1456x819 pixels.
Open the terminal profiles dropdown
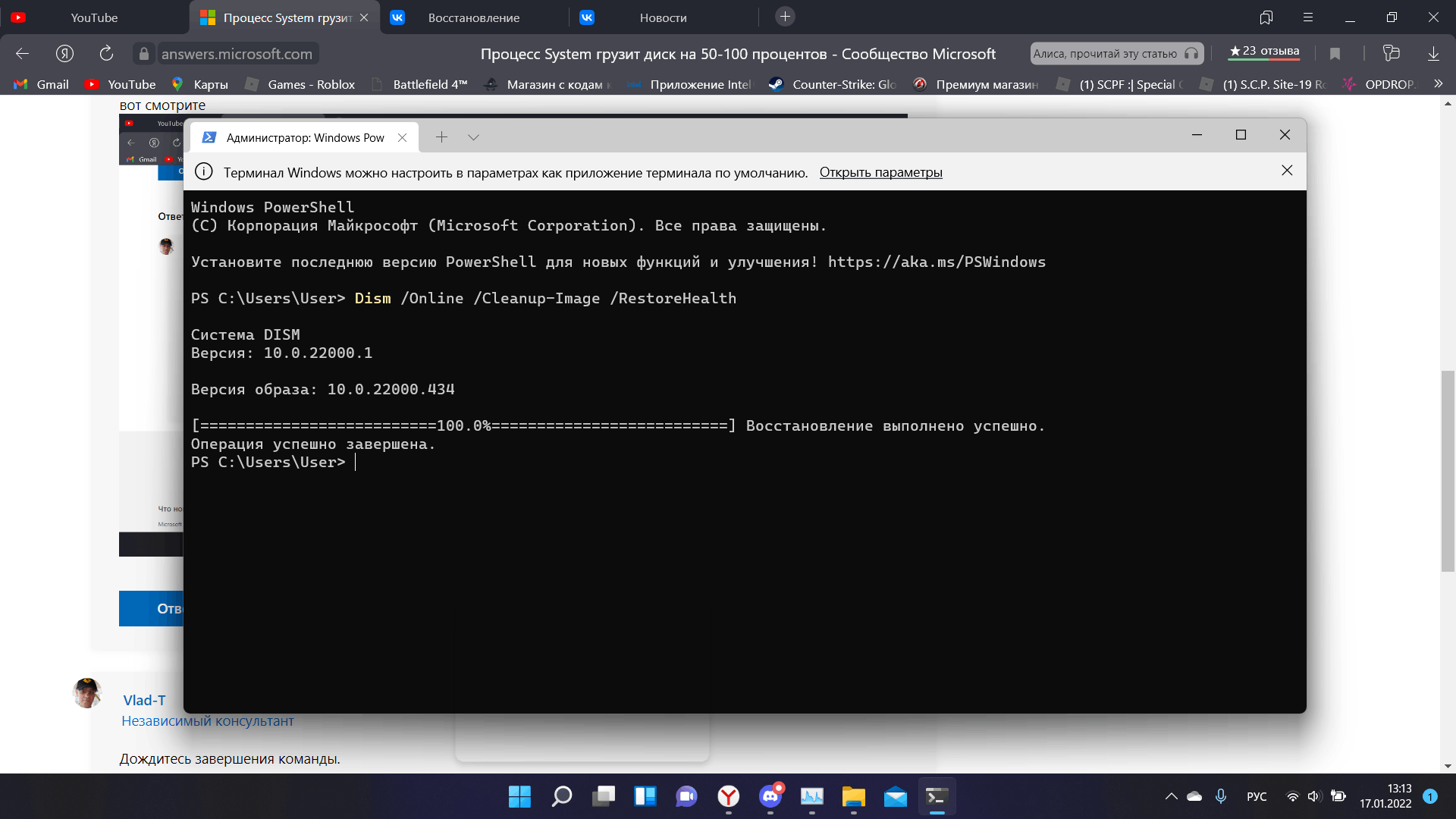click(x=473, y=137)
